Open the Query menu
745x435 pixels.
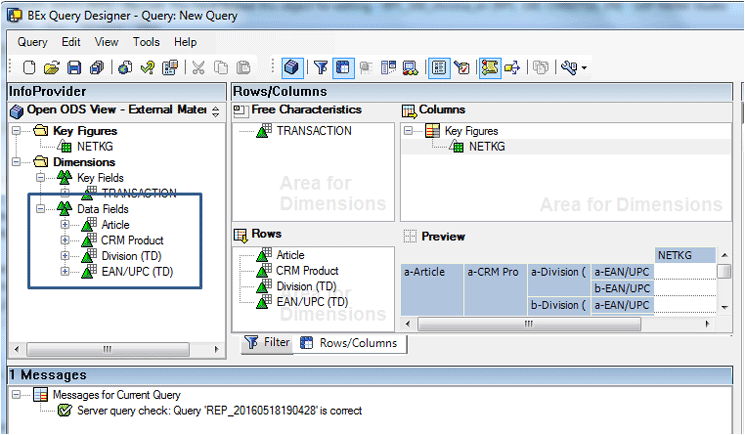[x=32, y=42]
